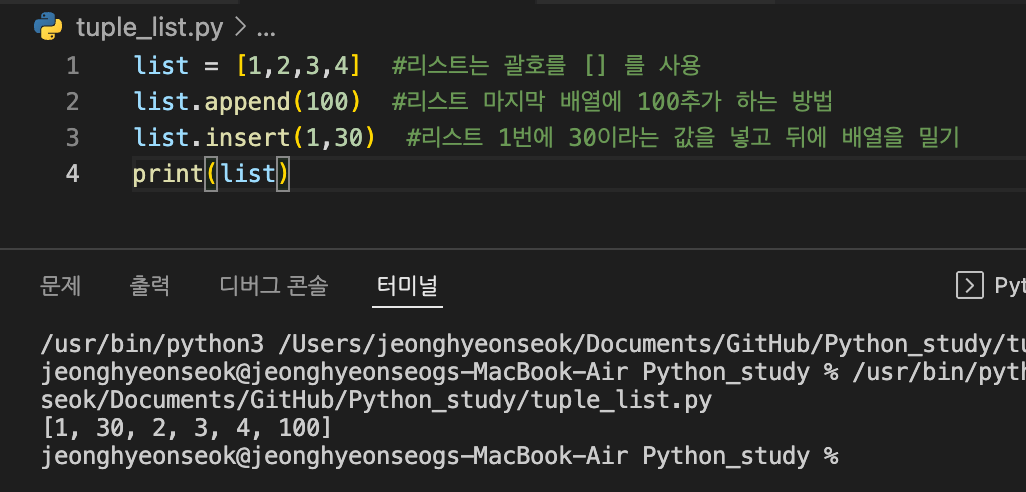1026x492 pixels.
Task: Open the 디버그 콘솔 tab
Action: click(274, 286)
